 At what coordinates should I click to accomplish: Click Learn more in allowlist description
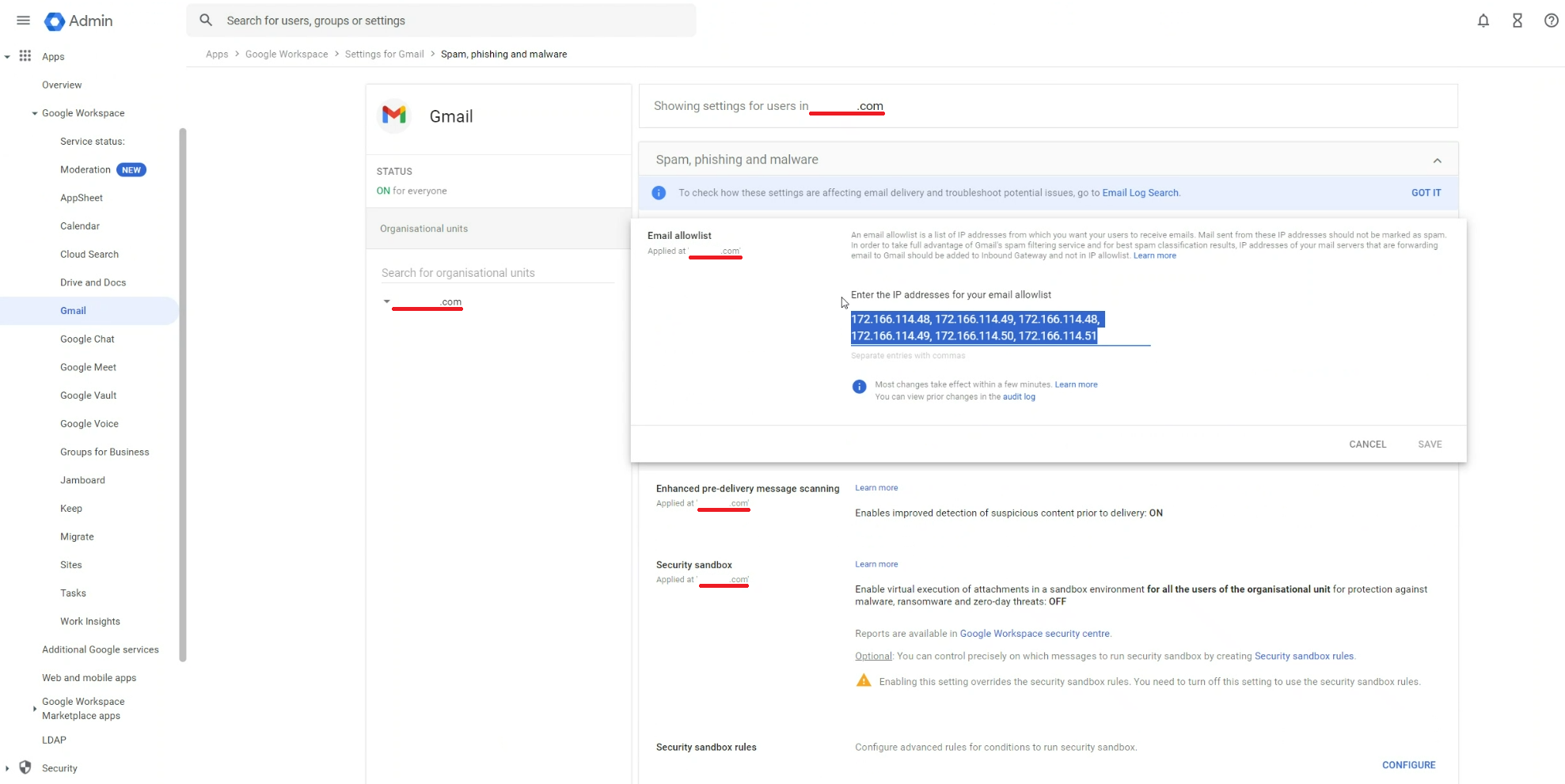(x=1154, y=256)
